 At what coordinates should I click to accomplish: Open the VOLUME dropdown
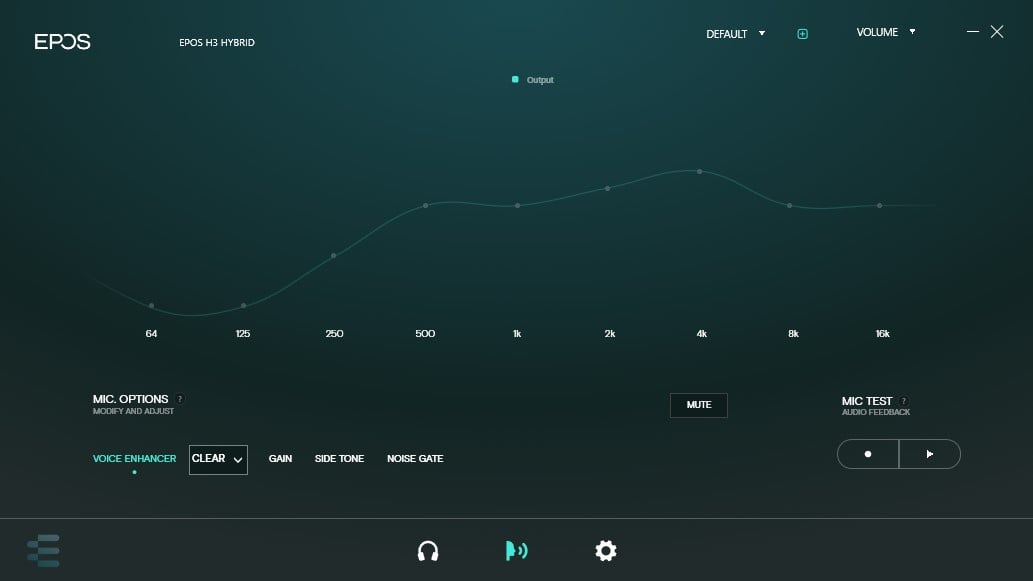click(885, 32)
